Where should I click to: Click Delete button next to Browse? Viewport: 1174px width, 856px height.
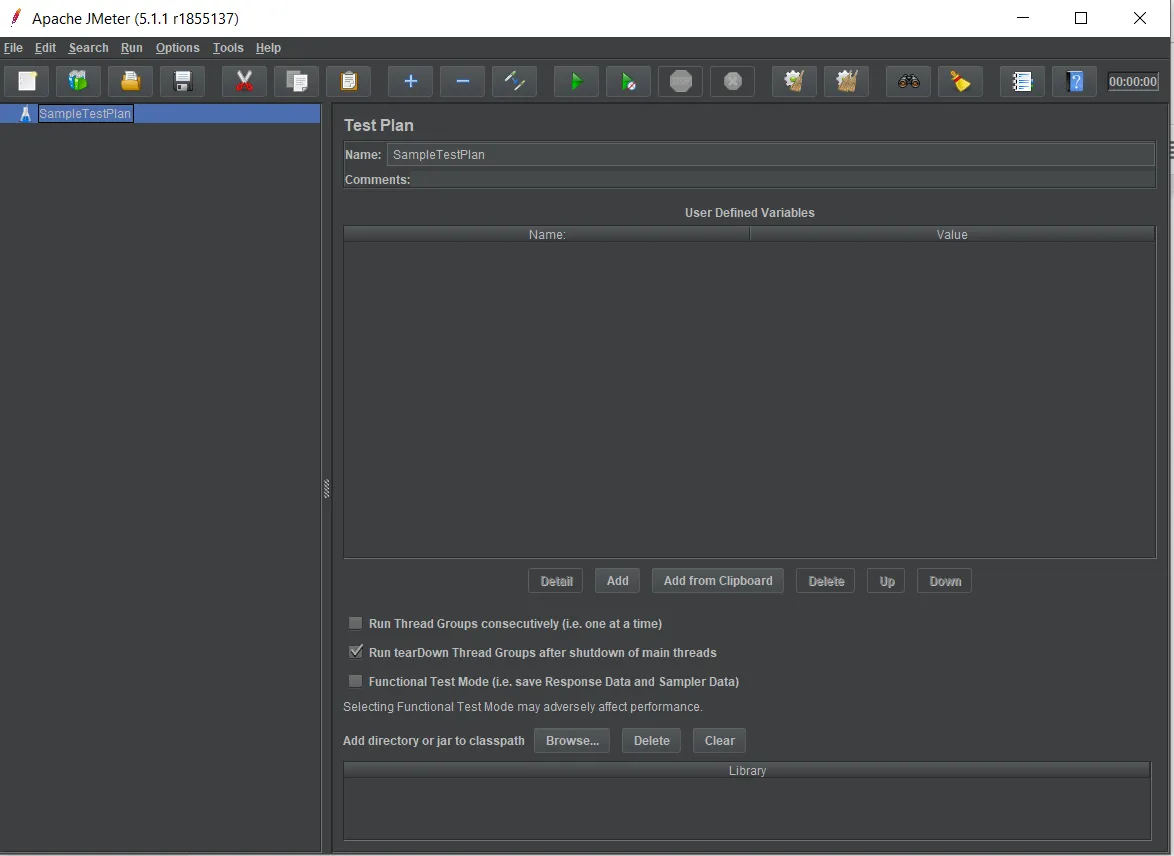[x=651, y=741]
